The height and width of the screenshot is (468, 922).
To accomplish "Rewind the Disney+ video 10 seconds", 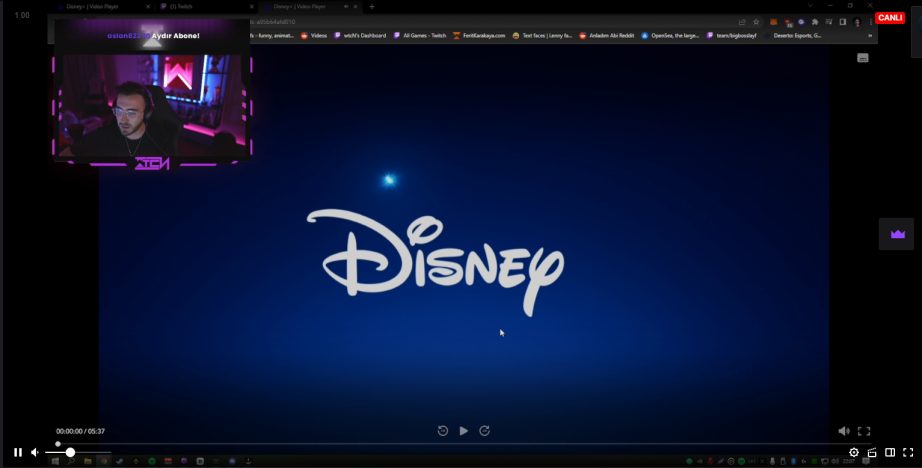I will click(443, 431).
